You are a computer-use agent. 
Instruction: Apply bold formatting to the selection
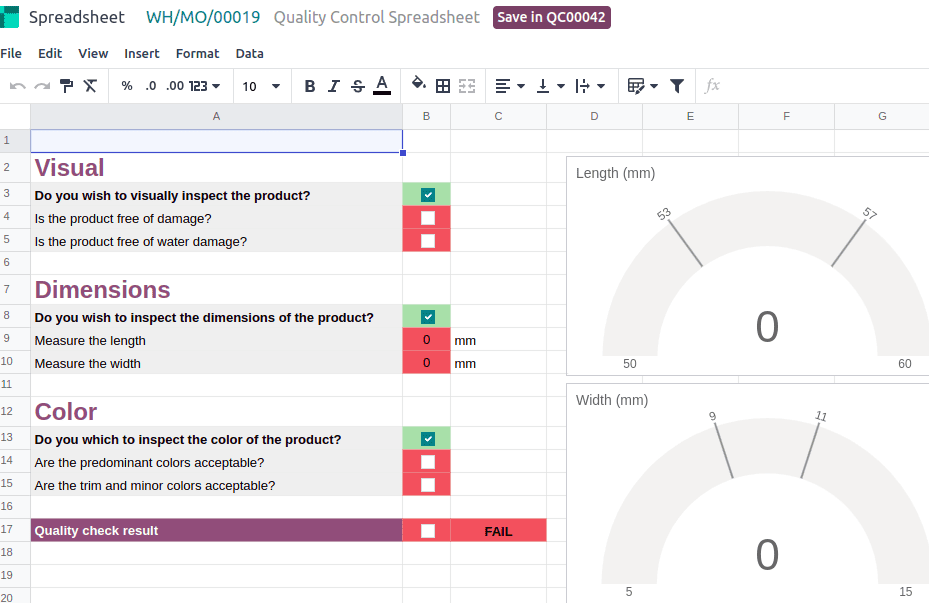point(310,86)
